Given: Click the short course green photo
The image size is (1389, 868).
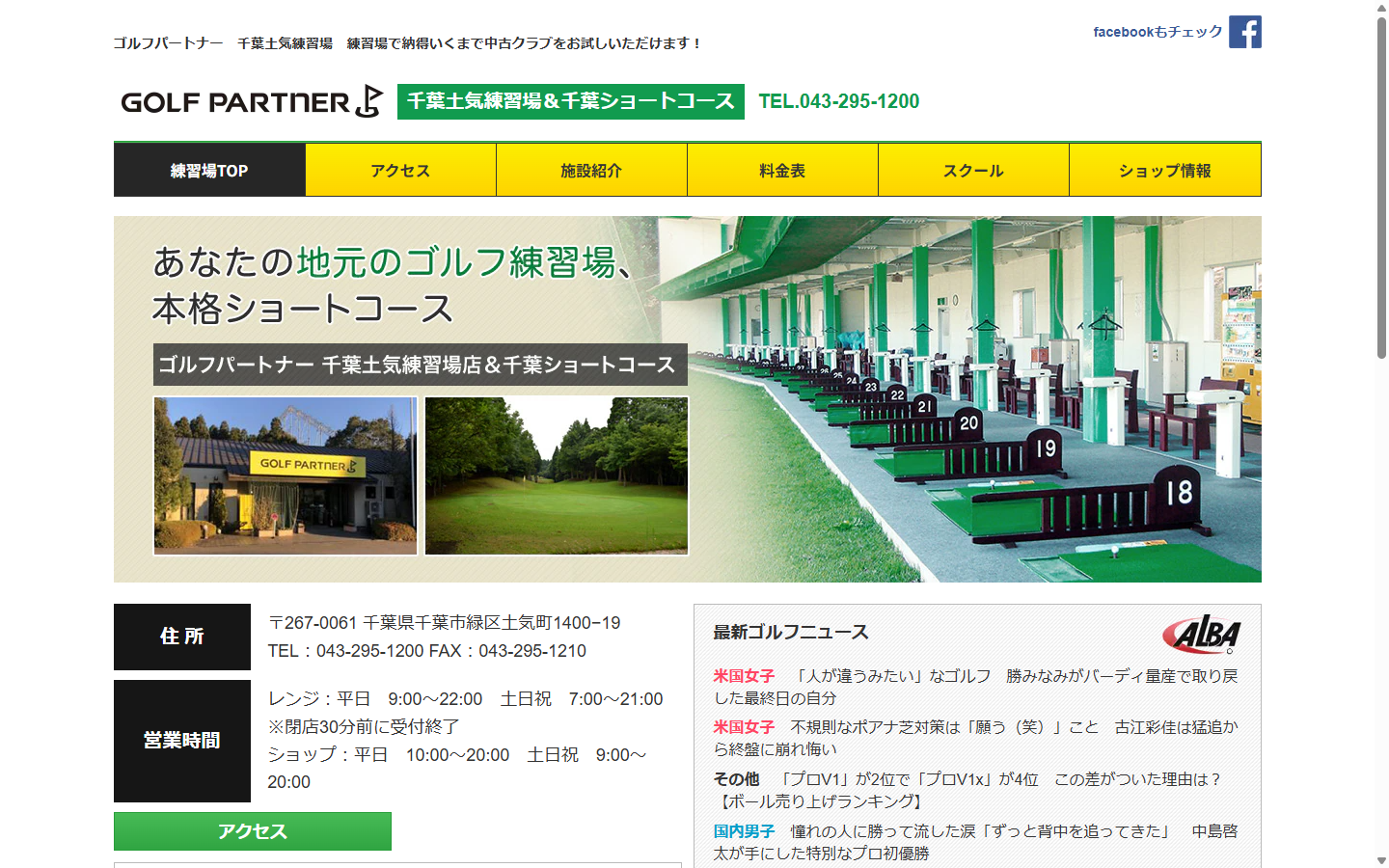Looking at the screenshot, I should coord(557,475).
